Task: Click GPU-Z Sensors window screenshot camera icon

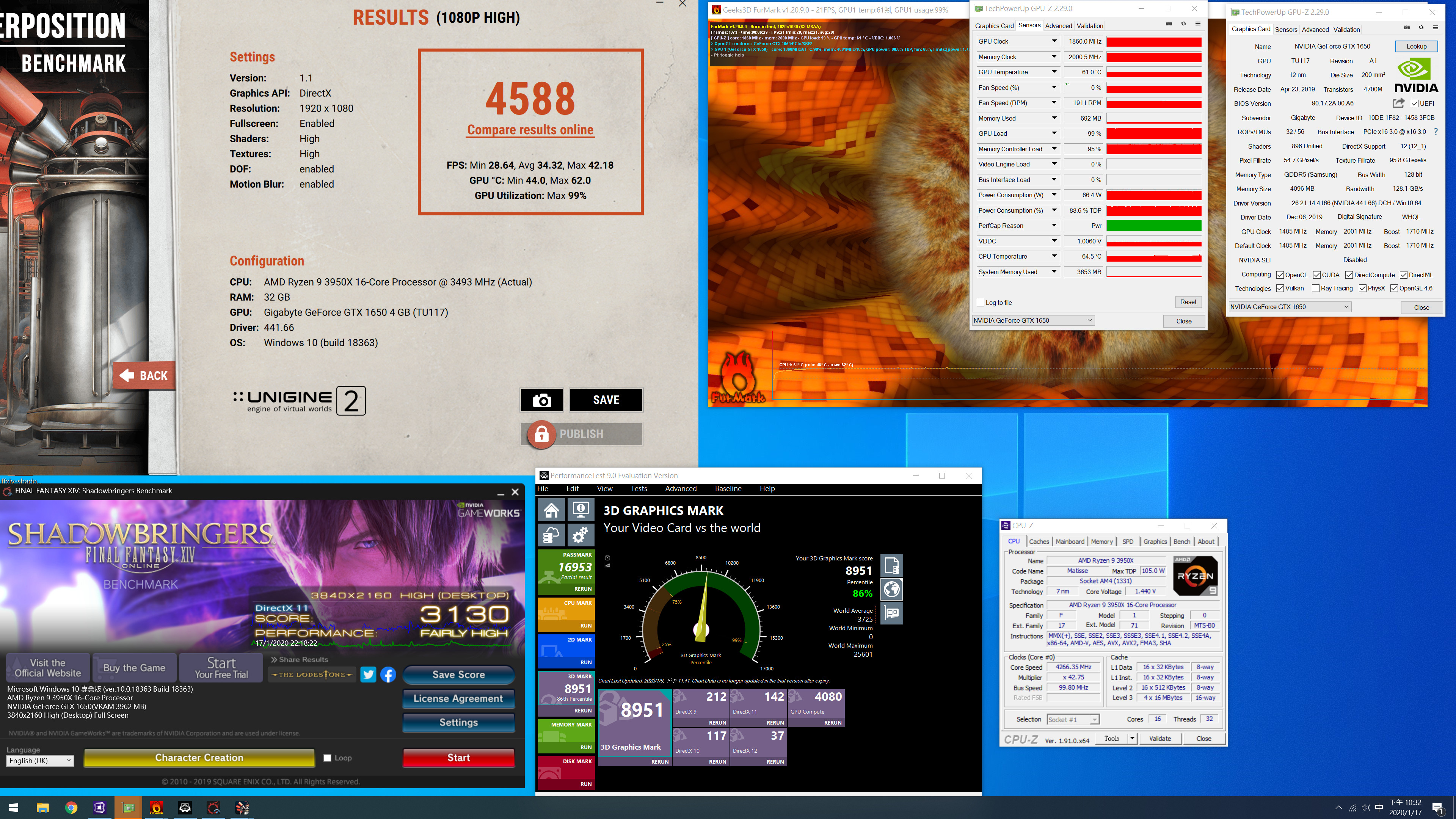Action: (1169, 24)
